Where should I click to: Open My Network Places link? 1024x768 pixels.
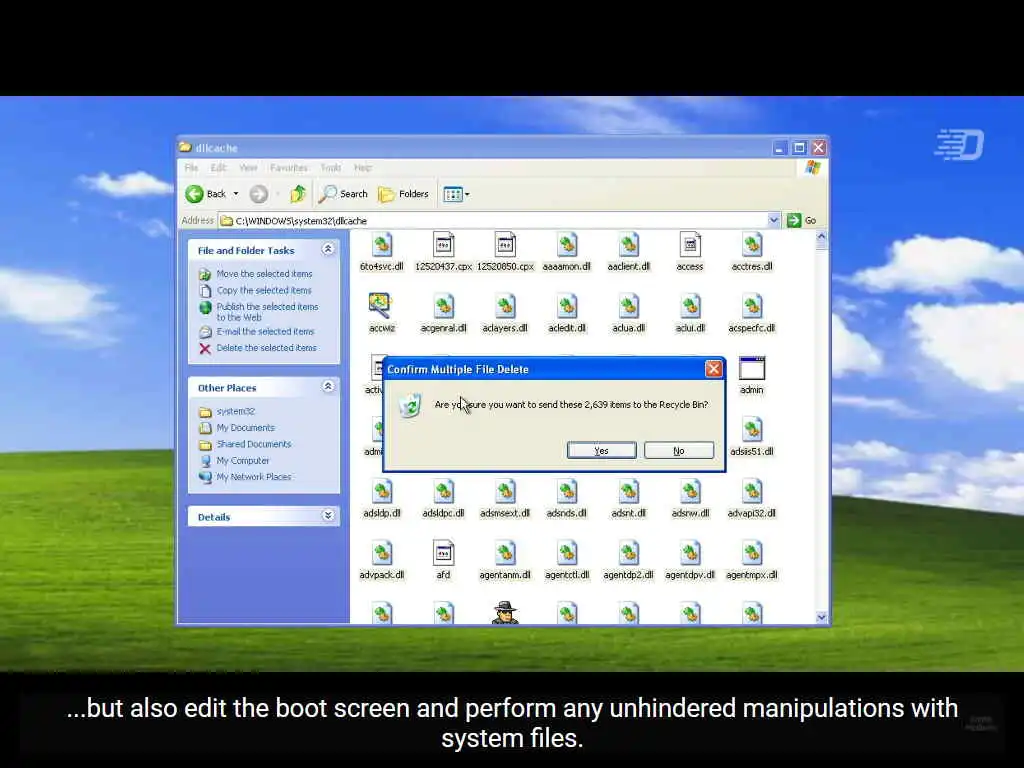254,477
